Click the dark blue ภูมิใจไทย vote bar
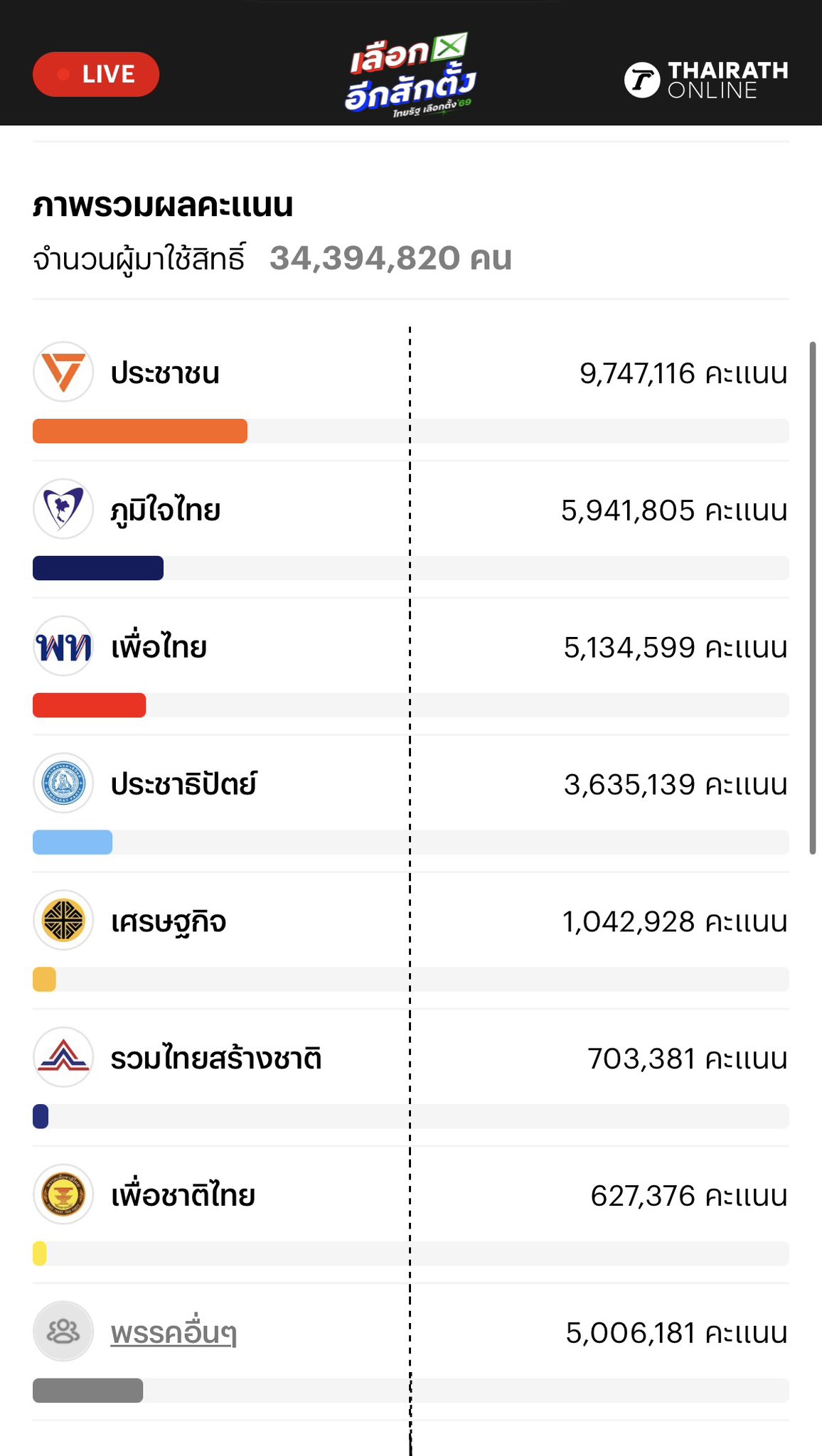This screenshot has width=822, height=1456. (x=98, y=569)
